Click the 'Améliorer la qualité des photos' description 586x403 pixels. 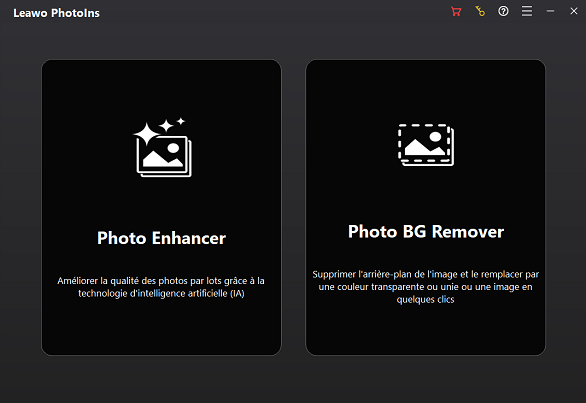[x=161, y=287]
